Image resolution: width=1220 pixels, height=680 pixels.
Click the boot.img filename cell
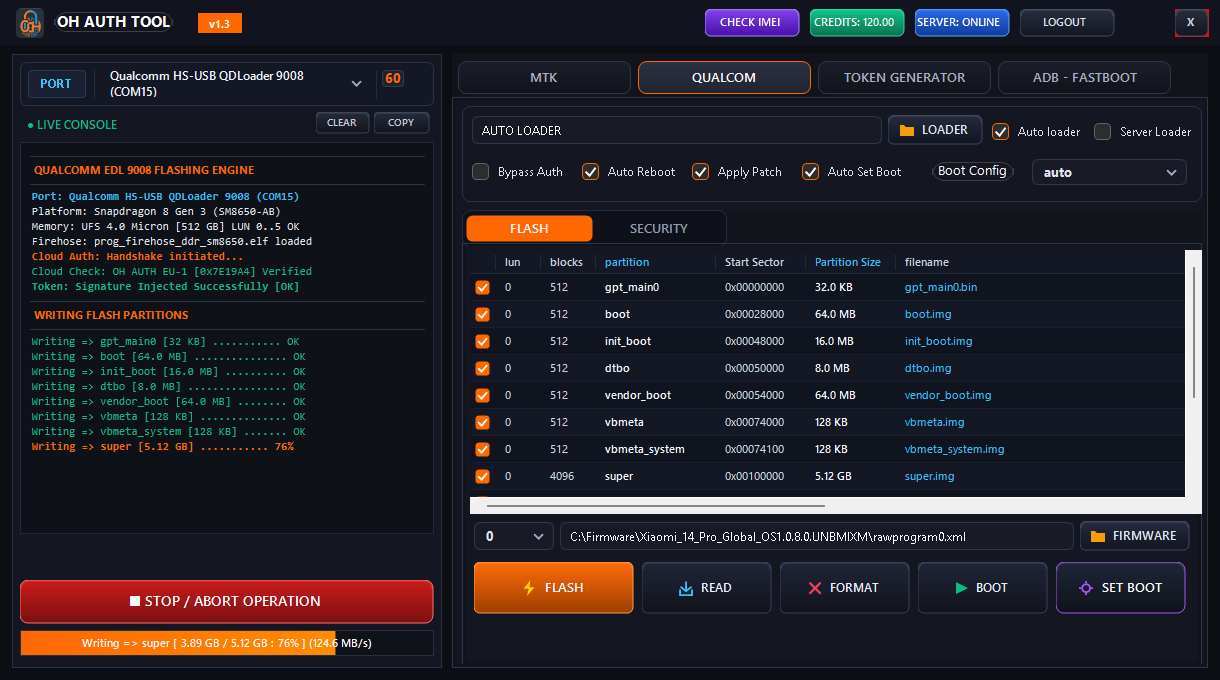[x=928, y=314]
